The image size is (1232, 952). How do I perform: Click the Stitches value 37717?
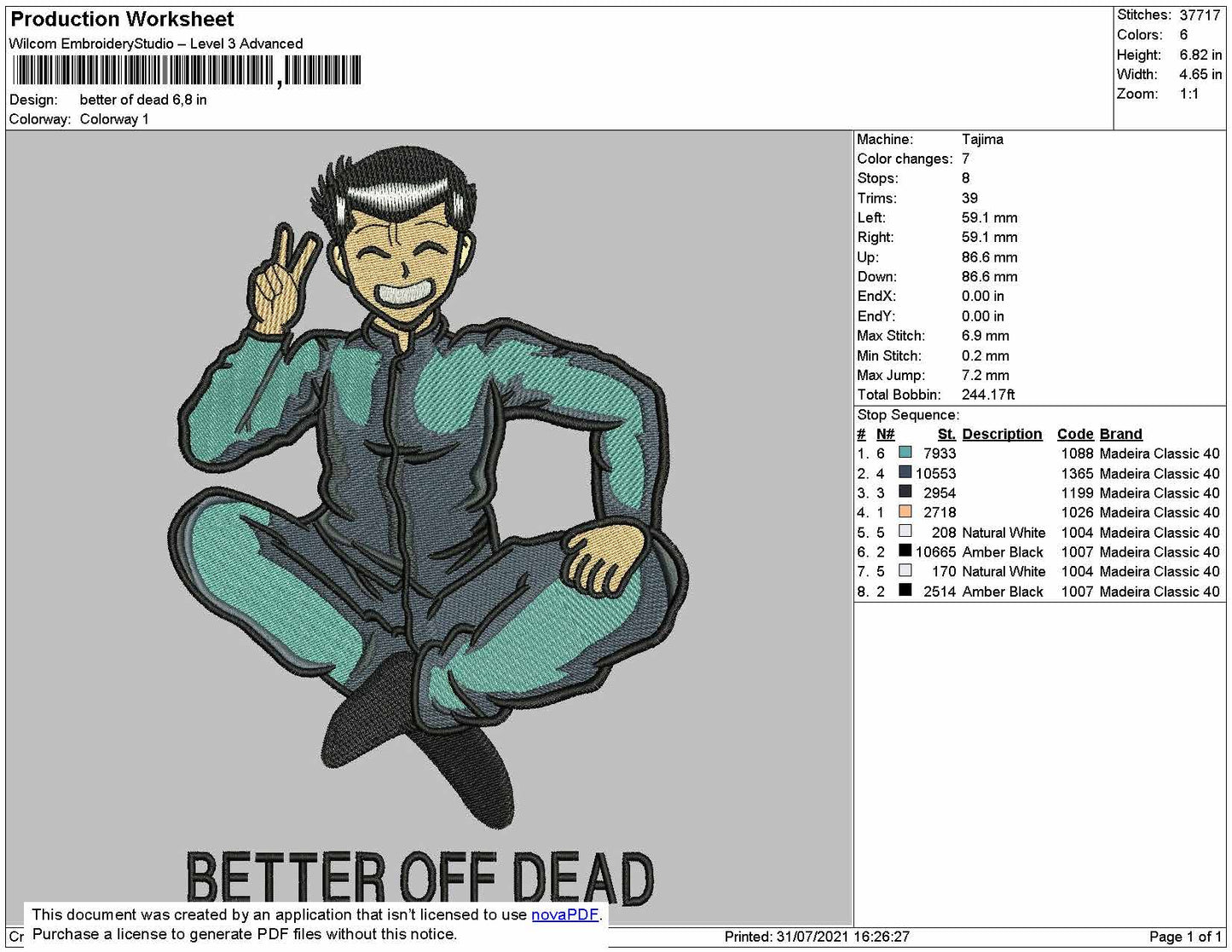pyautogui.click(x=1200, y=15)
